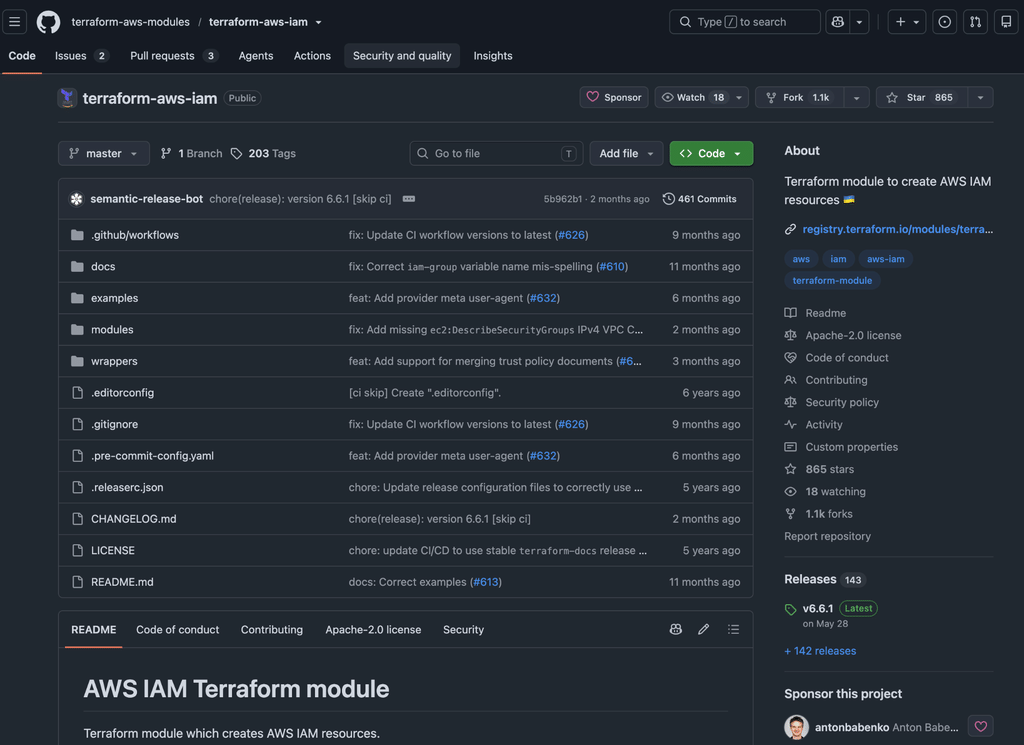Image resolution: width=1024 pixels, height=745 pixels.
Task: Switch to the Pull requests tab
Action: tap(173, 55)
